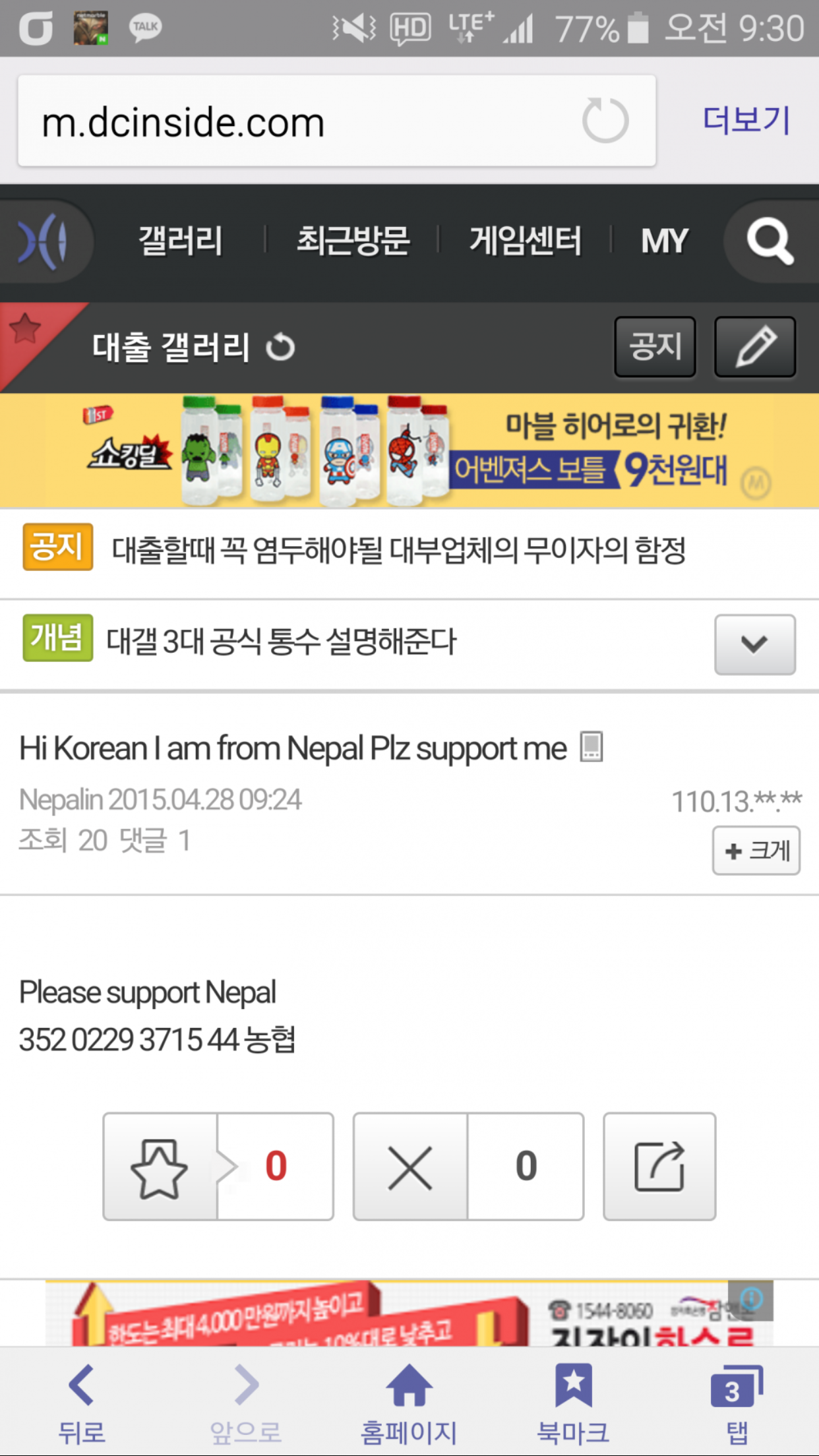
Task: Tap the 크게 enlarge text button
Action: coord(756,851)
